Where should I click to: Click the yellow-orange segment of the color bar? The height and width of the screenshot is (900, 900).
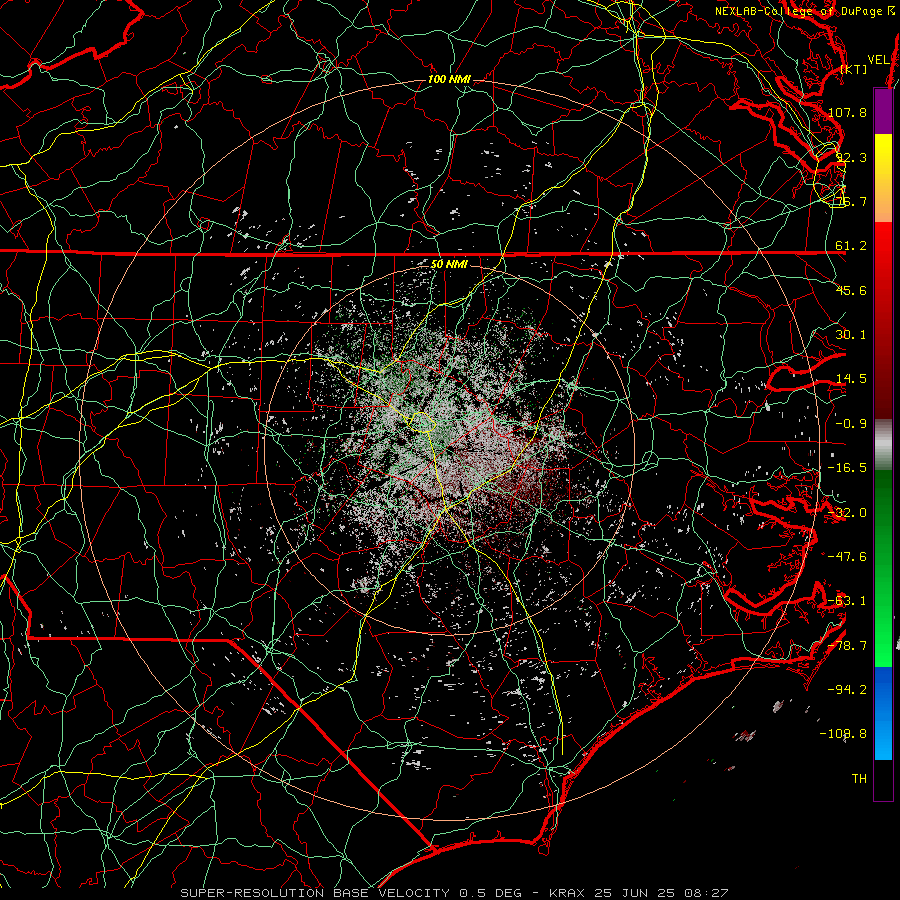pyautogui.click(x=883, y=178)
